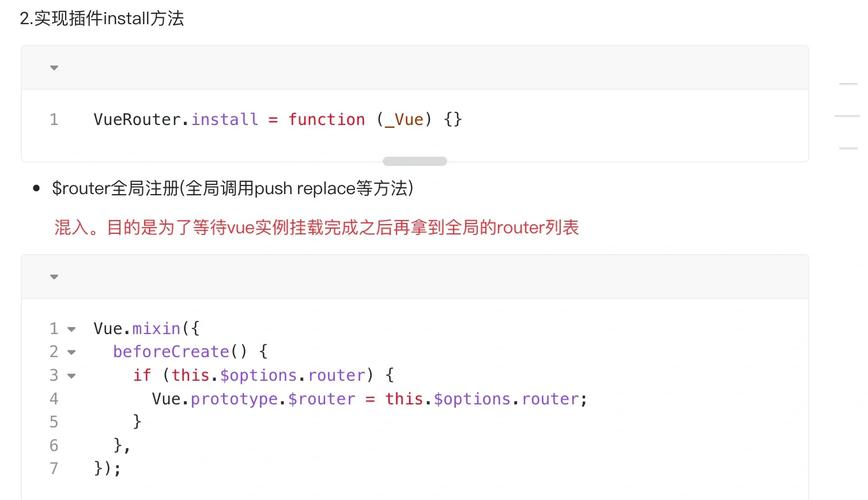Collapse the Vue.mixin code block chevron

[54, 277]
